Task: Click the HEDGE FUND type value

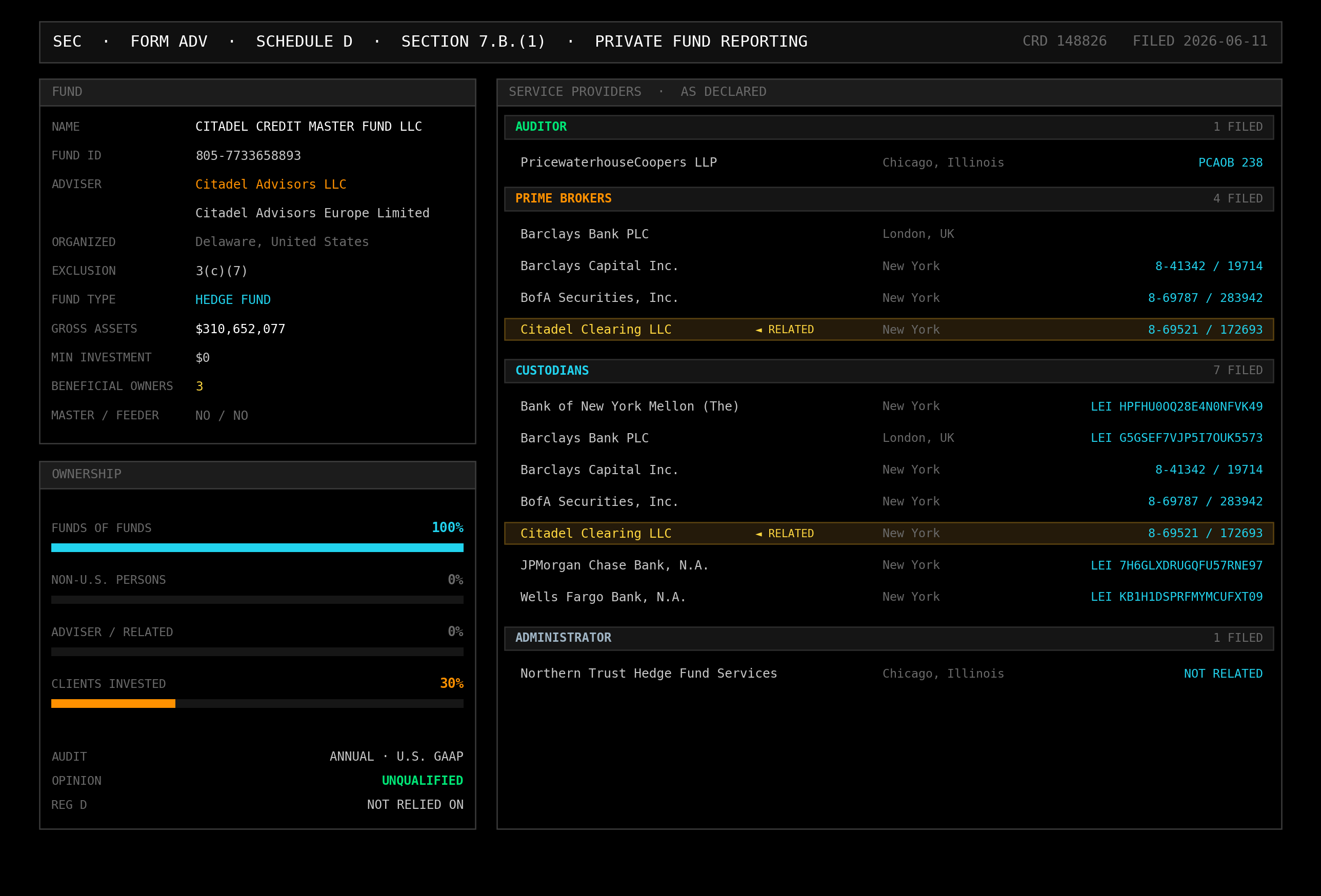Action: click(233, 299)
